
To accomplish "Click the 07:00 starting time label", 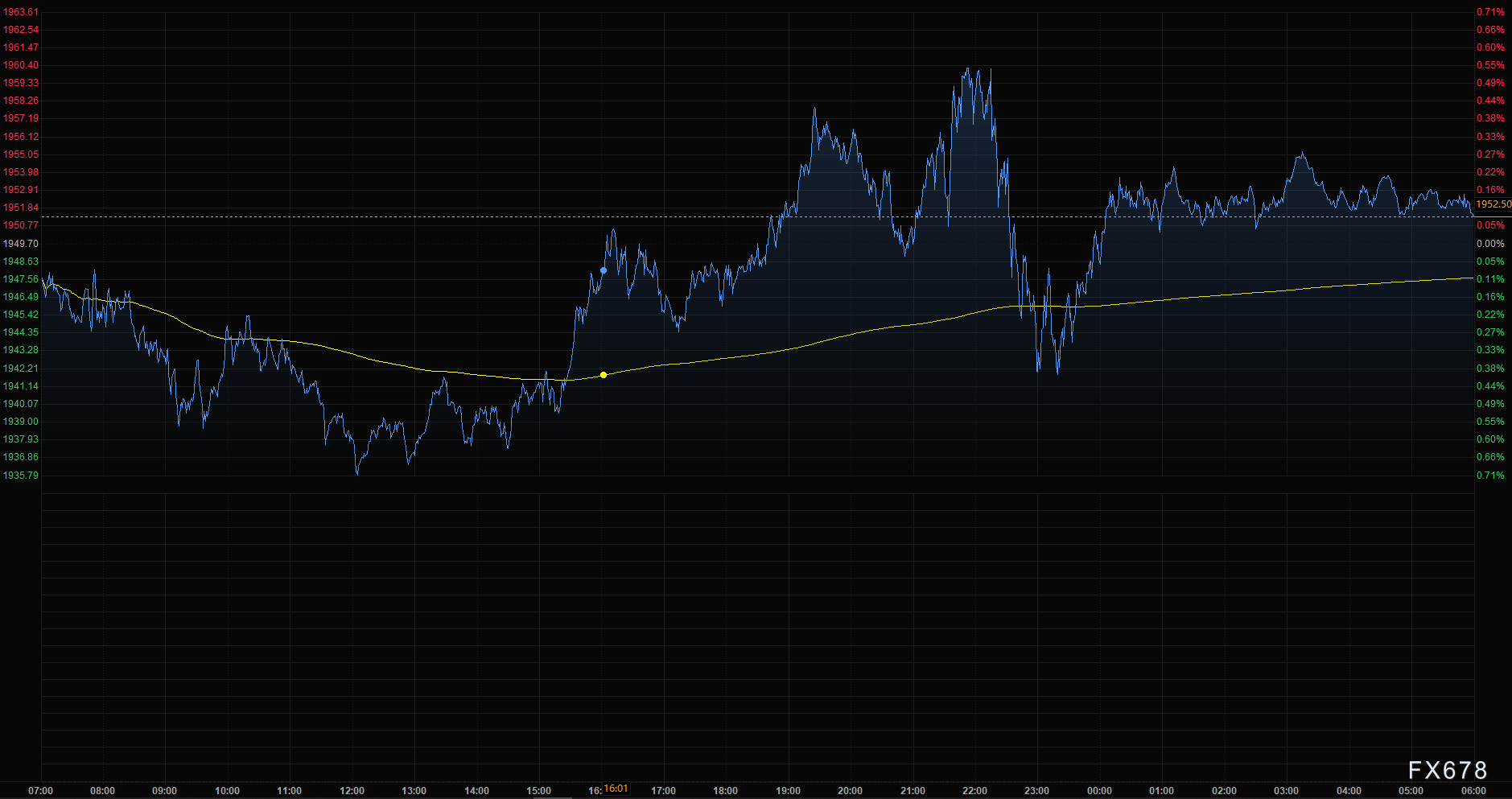I will [x=40, y=791].
